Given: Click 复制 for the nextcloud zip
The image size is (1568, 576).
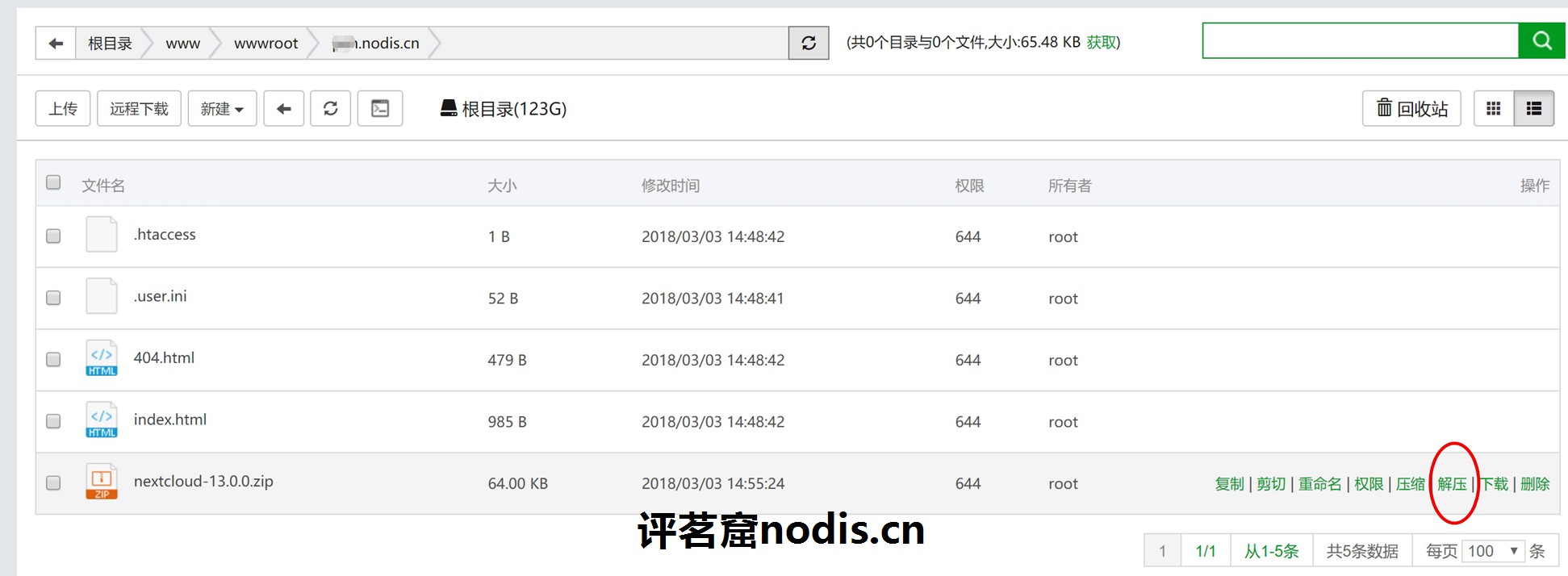Looking at the screenshot, I should (x=1230, y=483).
